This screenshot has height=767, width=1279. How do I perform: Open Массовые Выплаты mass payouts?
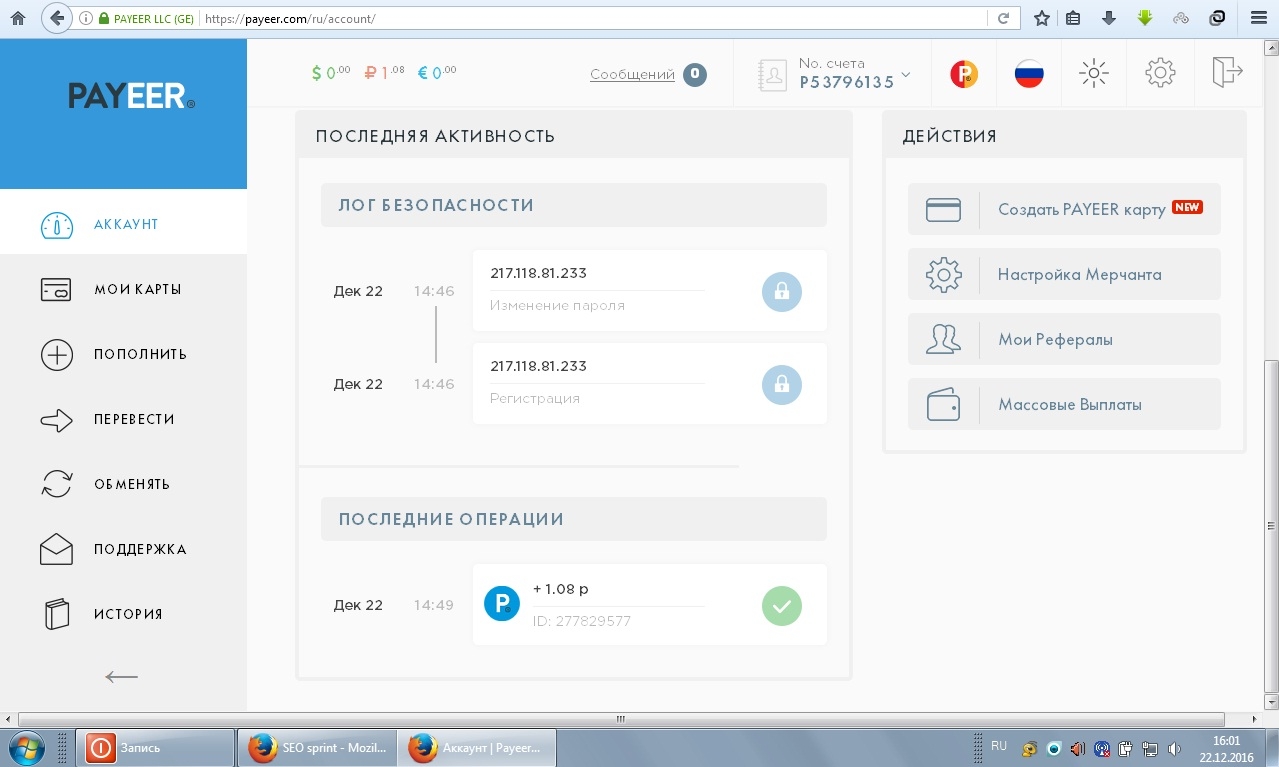coord(1064,404)
